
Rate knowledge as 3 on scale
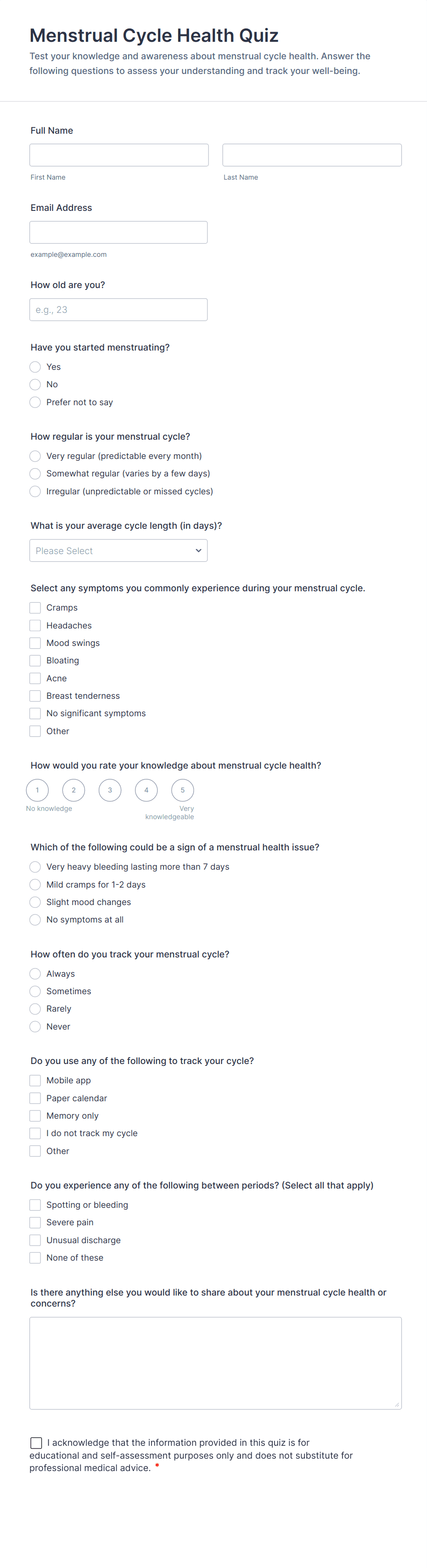(110, 790)
